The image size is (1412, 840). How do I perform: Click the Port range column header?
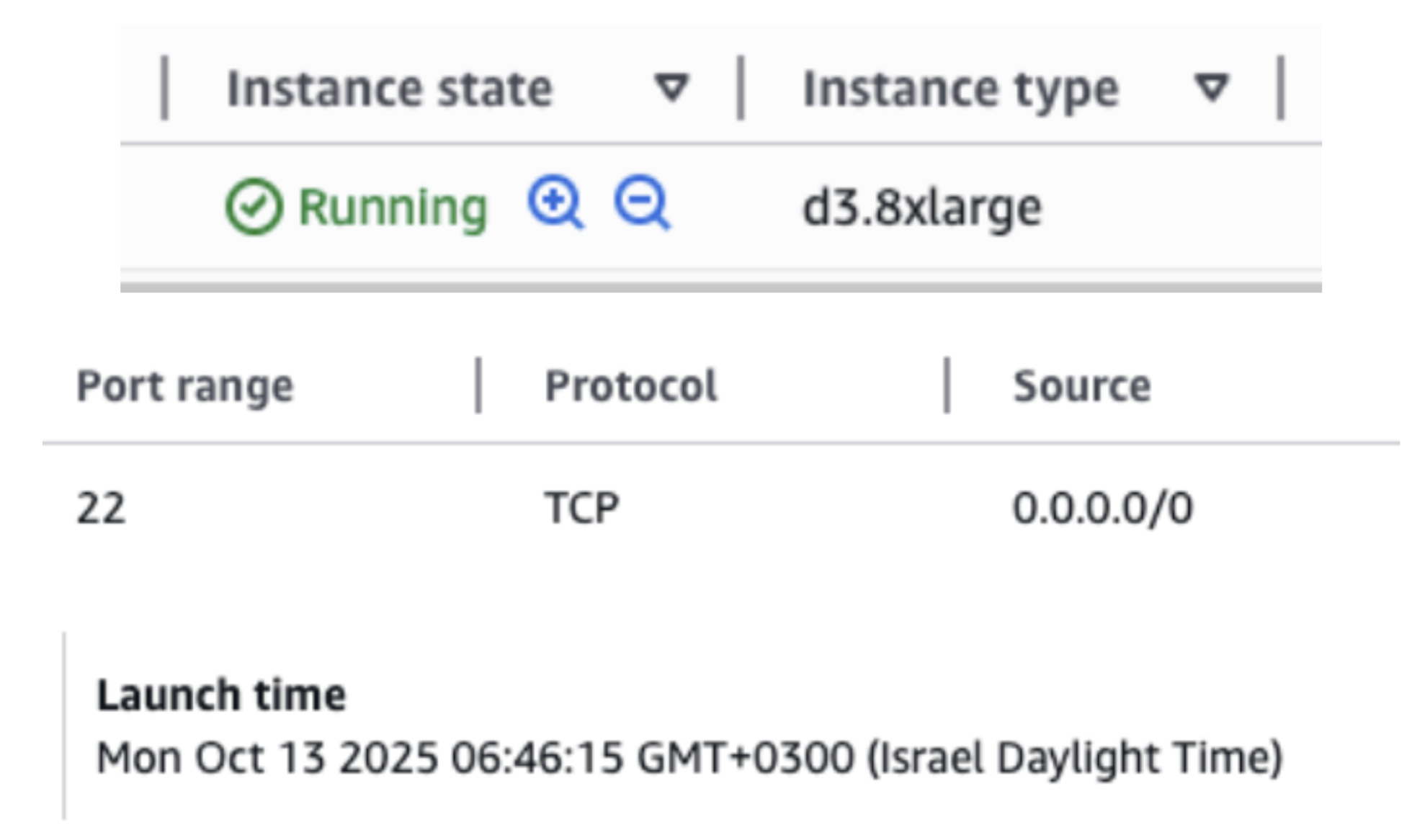click(185, 386)
